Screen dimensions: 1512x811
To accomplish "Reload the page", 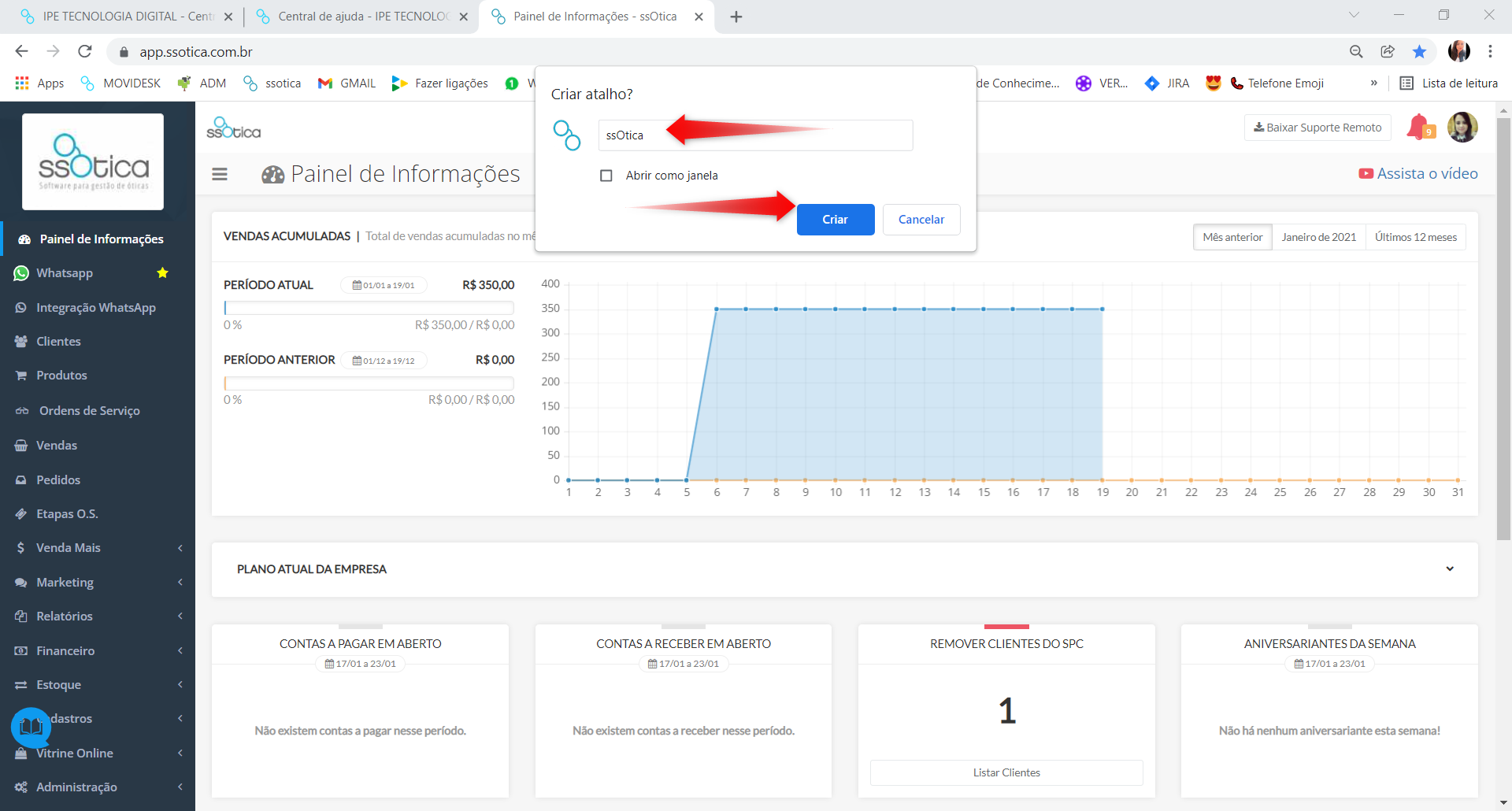I will [85, 51].
